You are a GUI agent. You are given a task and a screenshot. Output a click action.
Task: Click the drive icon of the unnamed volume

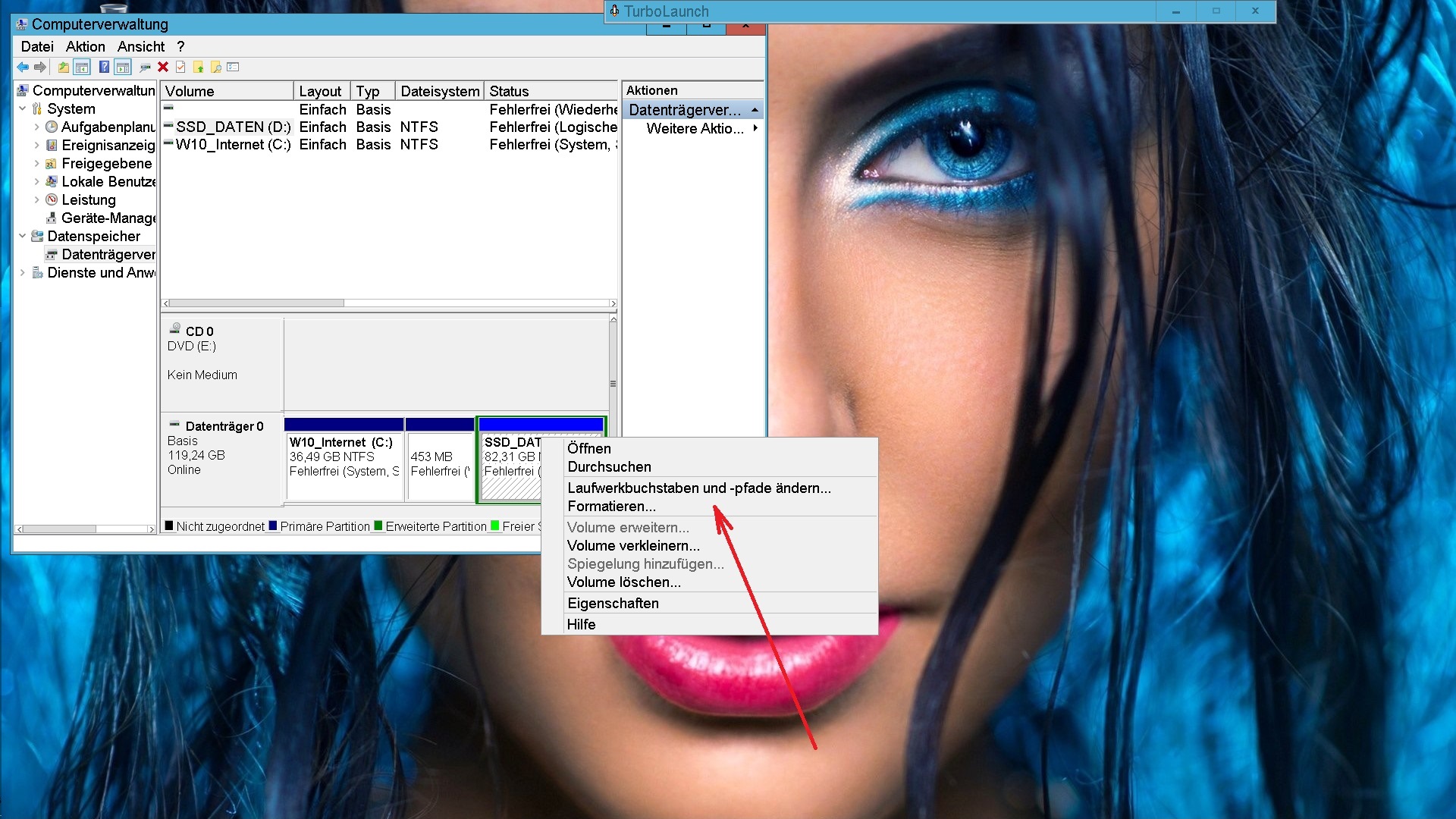pyautogui.click(x=168, y=108)
